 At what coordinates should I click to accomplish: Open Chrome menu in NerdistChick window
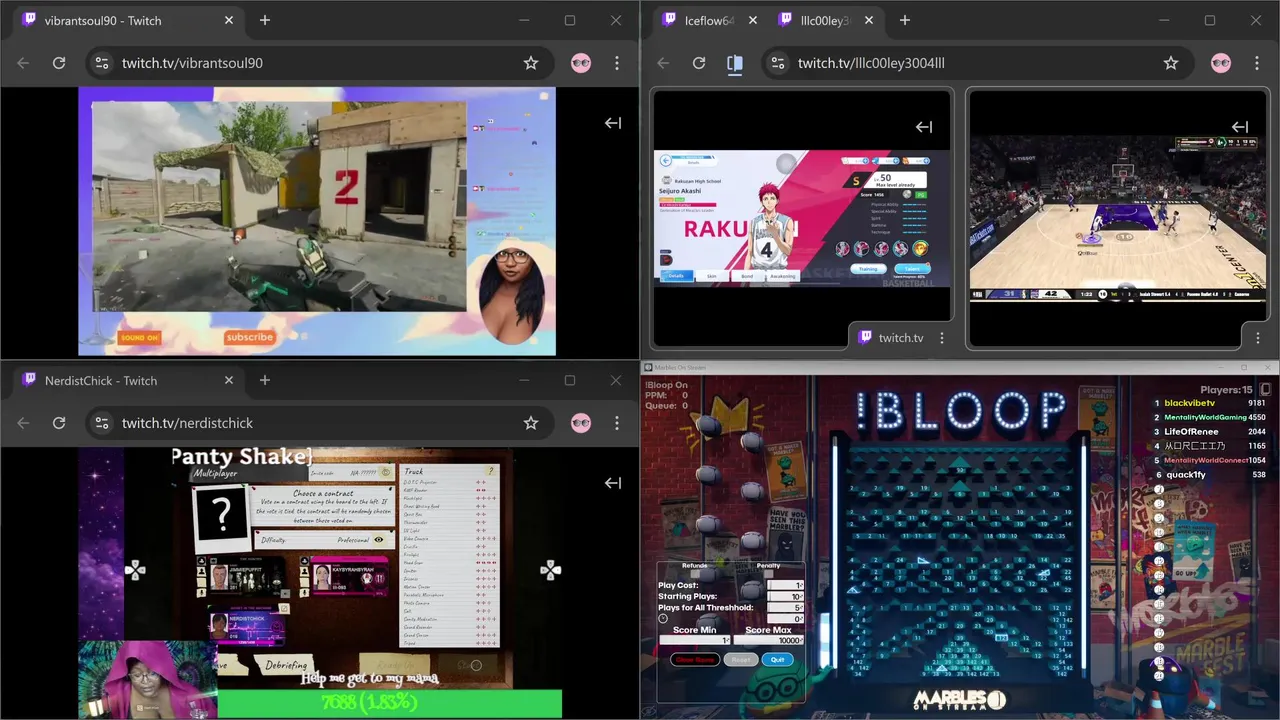tap(617, 423)
